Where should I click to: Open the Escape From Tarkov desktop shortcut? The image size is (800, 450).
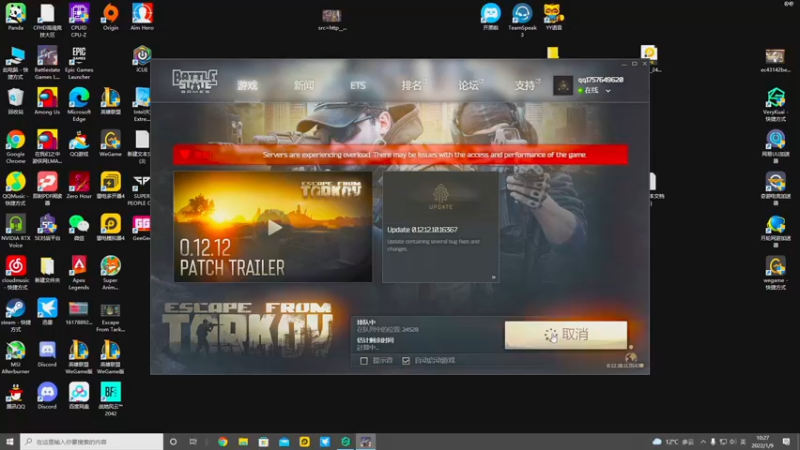point(110,316)
